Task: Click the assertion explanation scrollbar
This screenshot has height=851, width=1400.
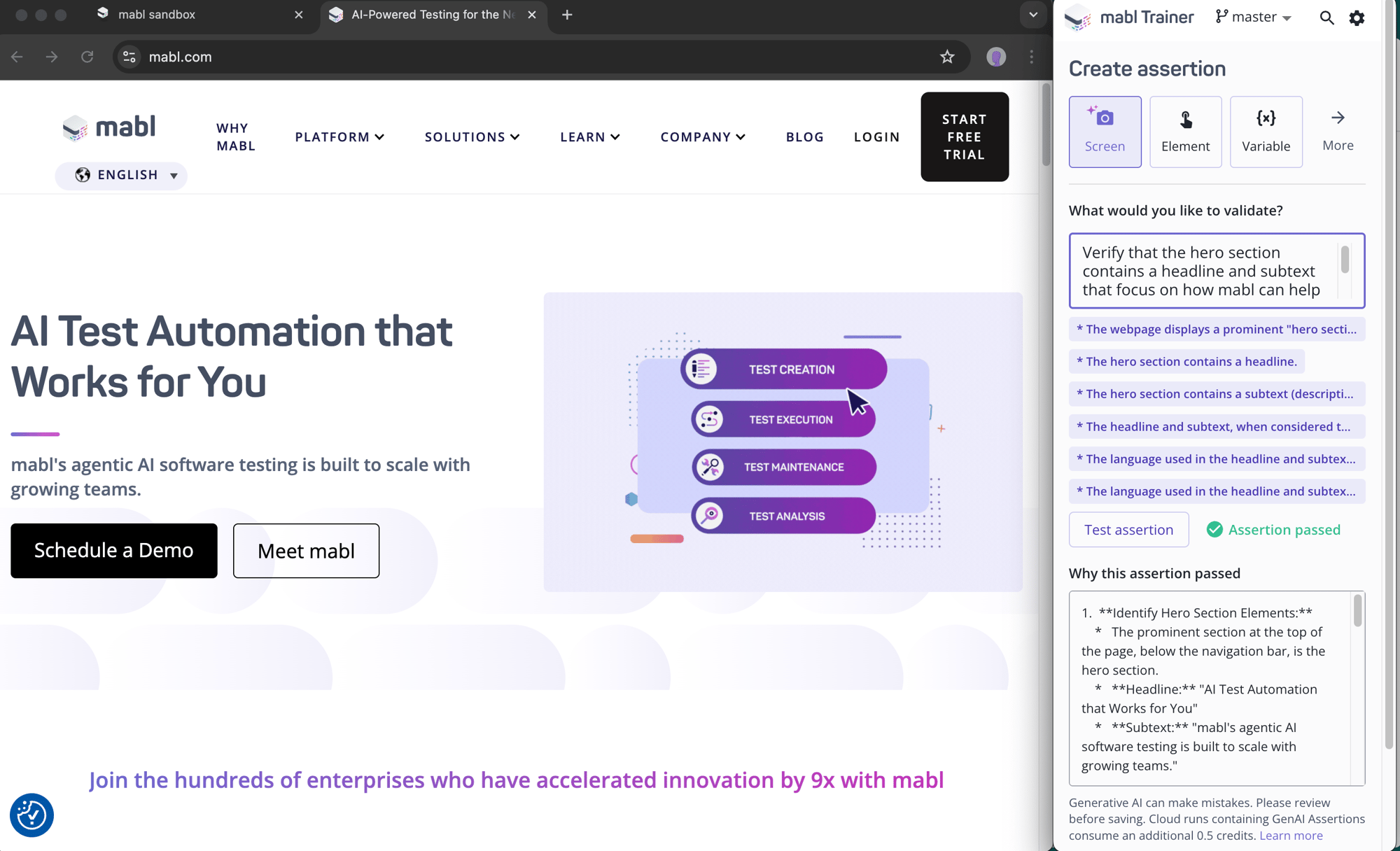Action: (1357, 612)
